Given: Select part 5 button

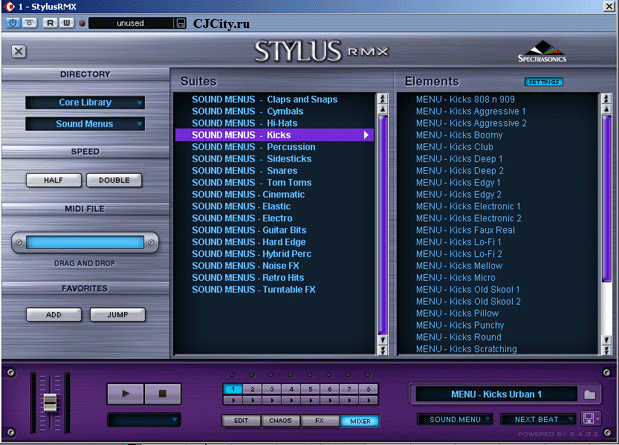Looking at the screenshot, I should pos(310,389).
